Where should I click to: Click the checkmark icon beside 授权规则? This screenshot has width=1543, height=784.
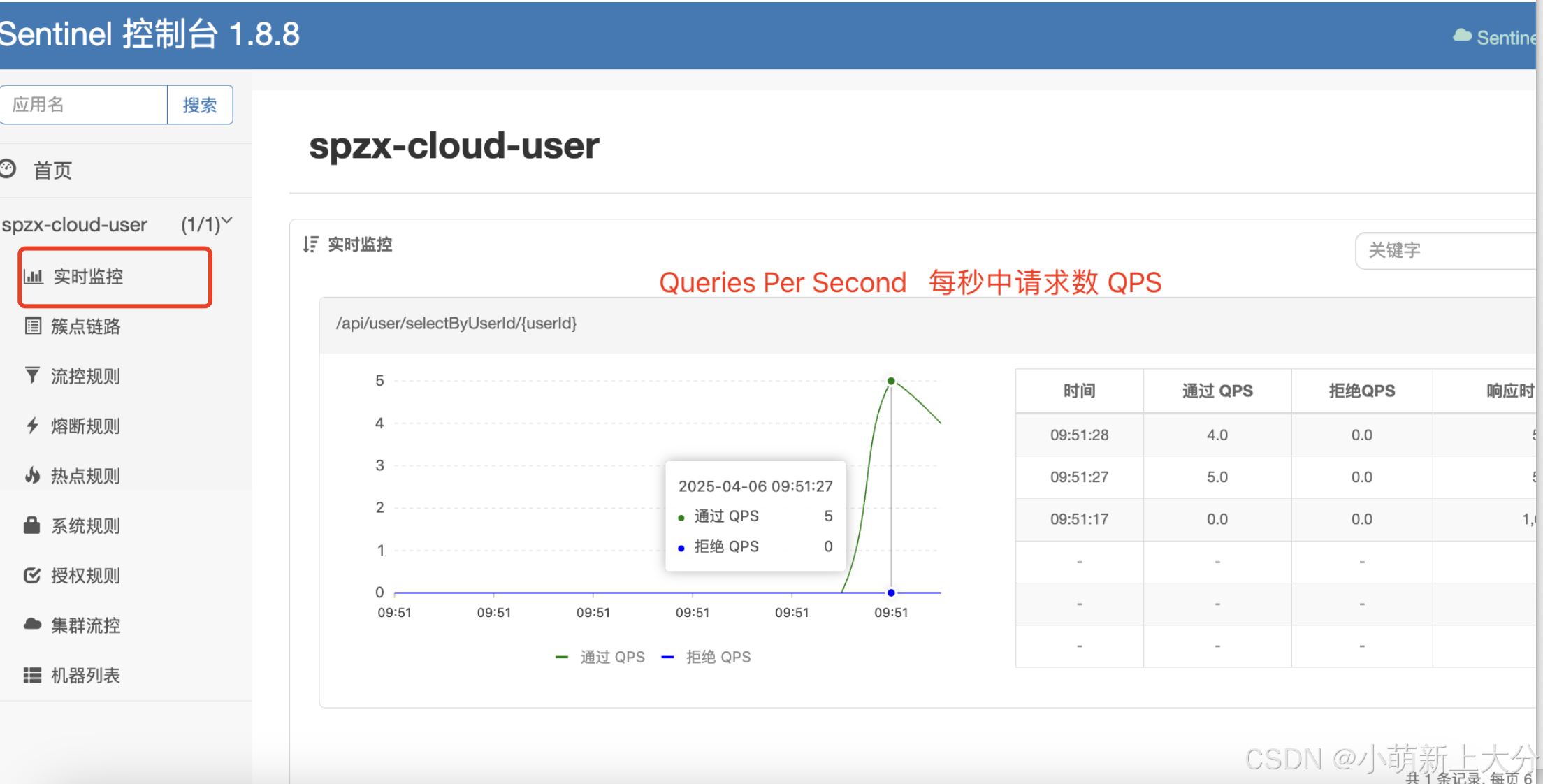tap(32, 575)
